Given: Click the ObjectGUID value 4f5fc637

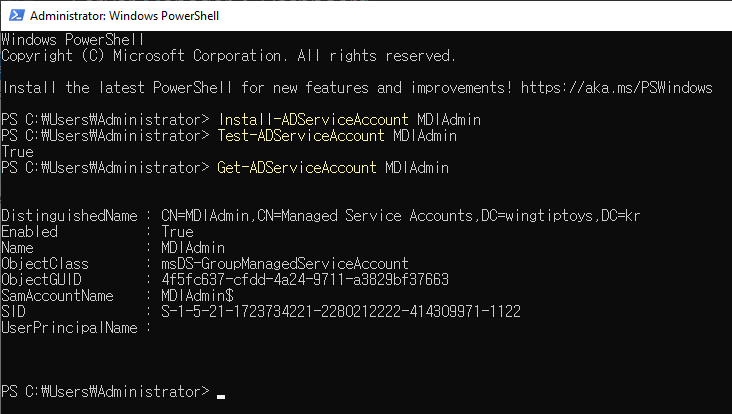Looking at the screenshot, I should 305,280.
